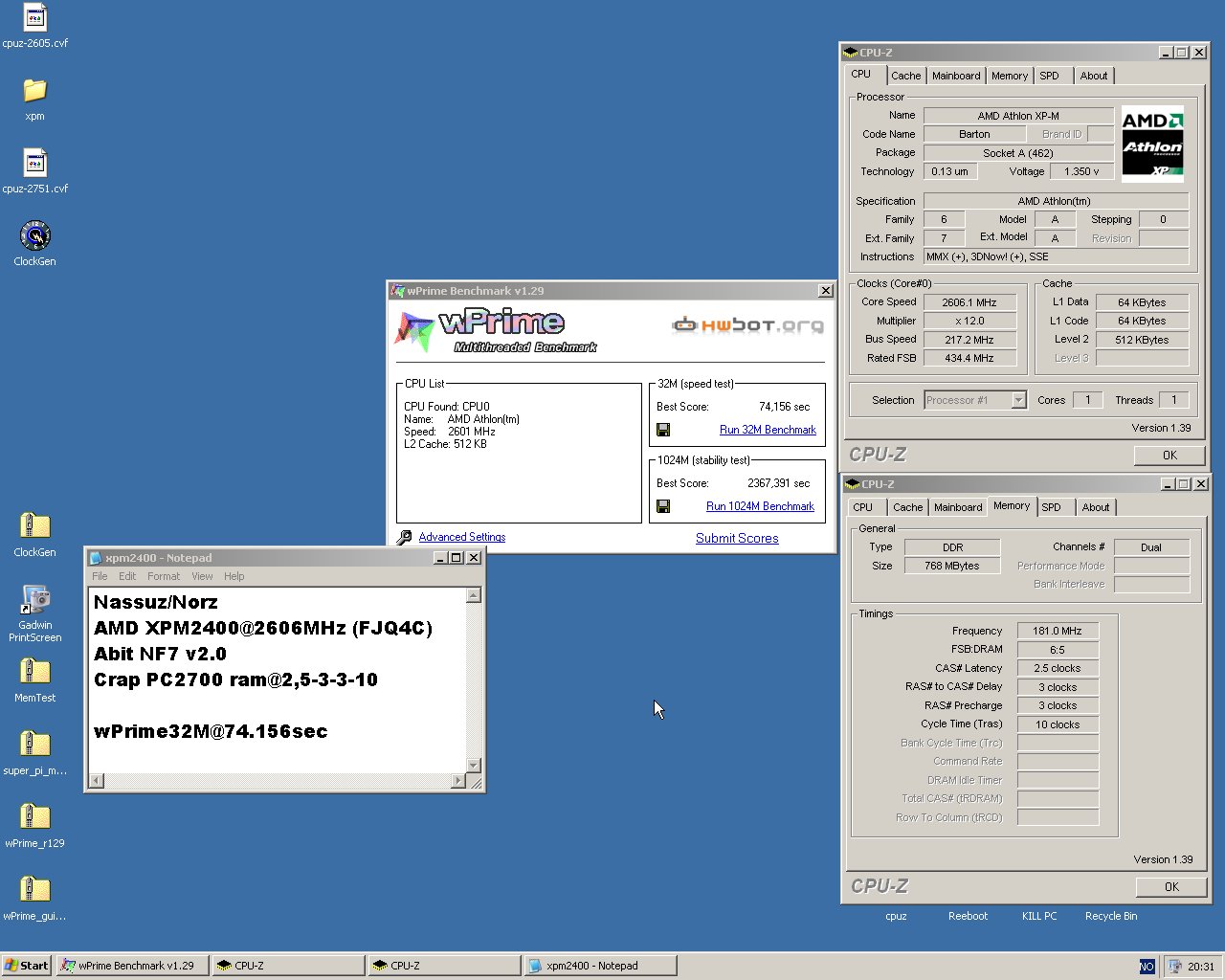Switch to Mainboard tab in top CPU-Z
The height and width of the screenshot is (980, 1225).
point(956,76)
